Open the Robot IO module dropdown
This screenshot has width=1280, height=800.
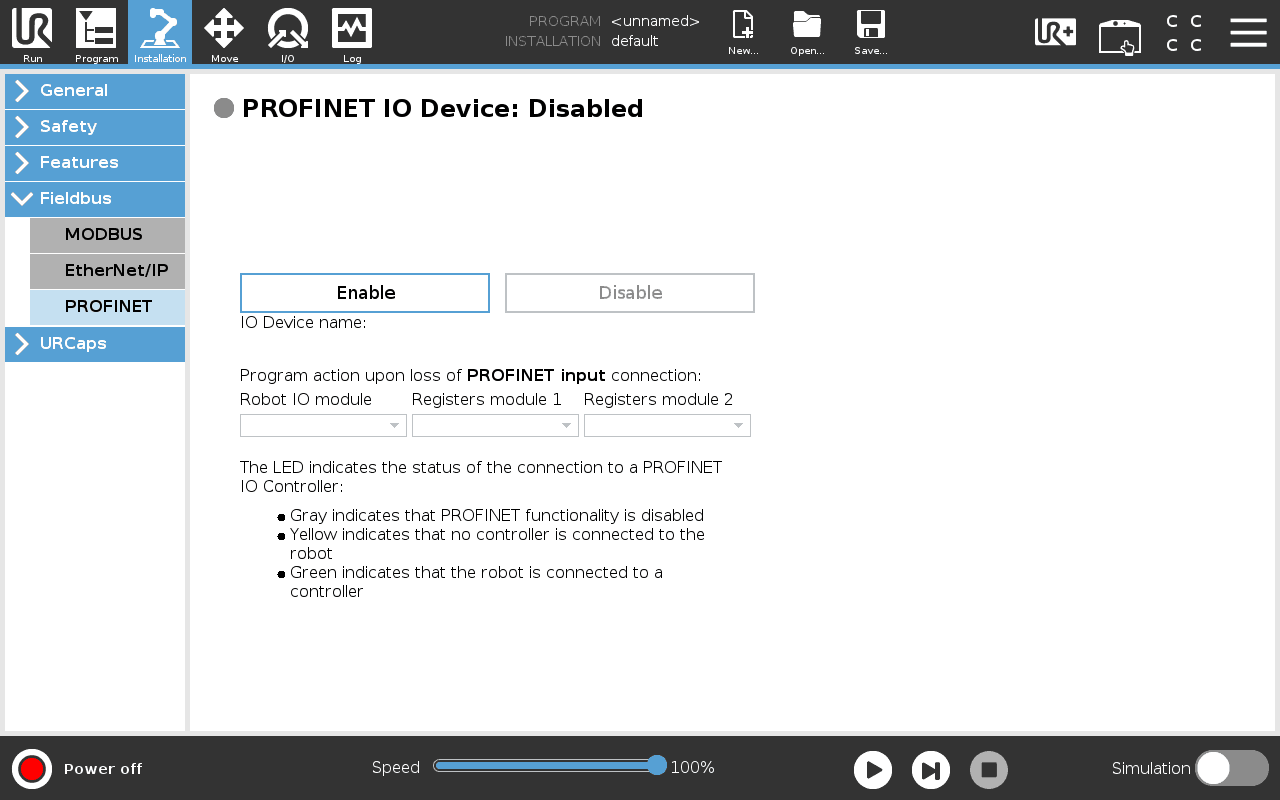pos(323,426)
